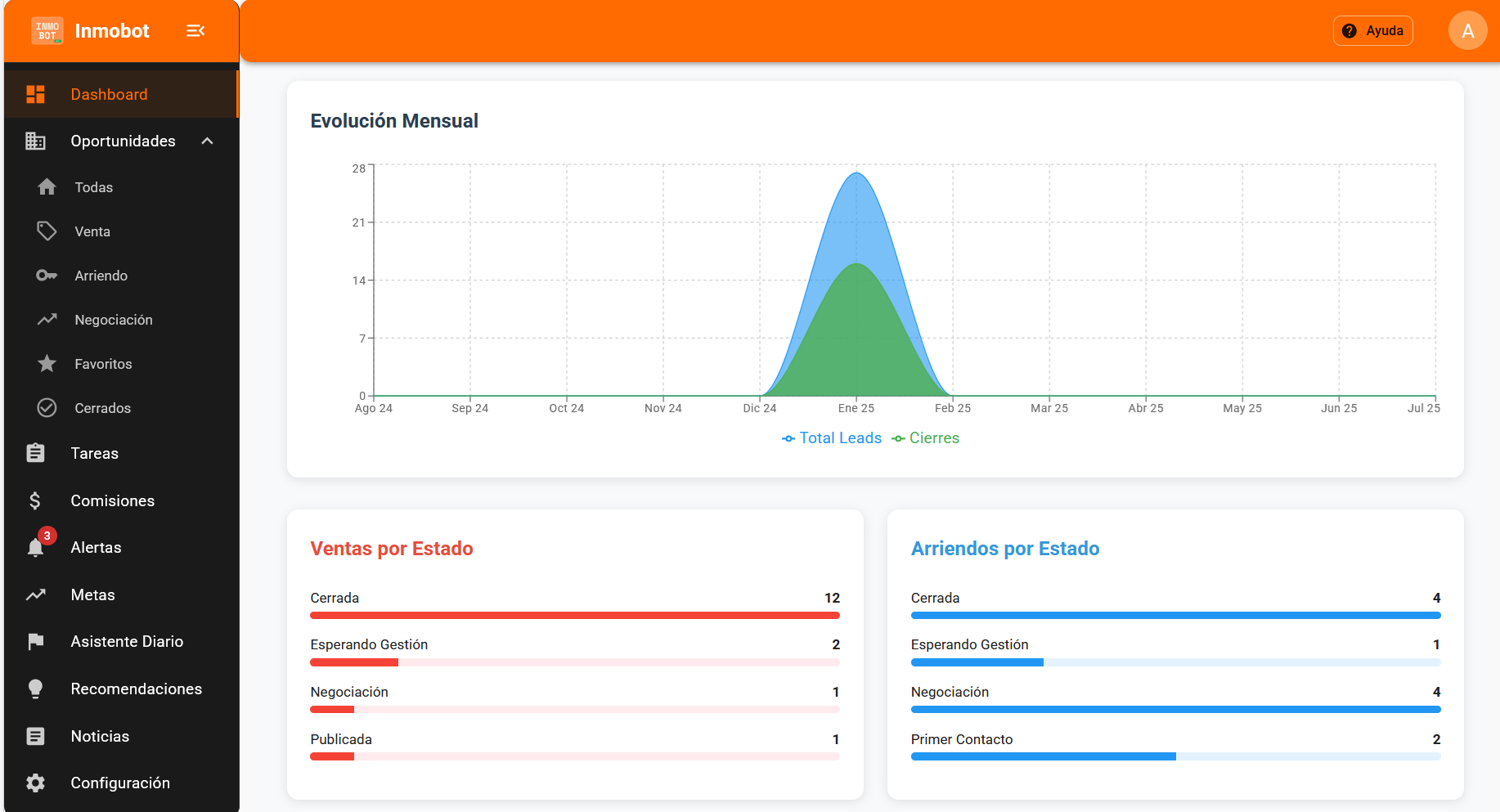
Task: Collapse the sidebar menu icon
Action: pos(195,31)
